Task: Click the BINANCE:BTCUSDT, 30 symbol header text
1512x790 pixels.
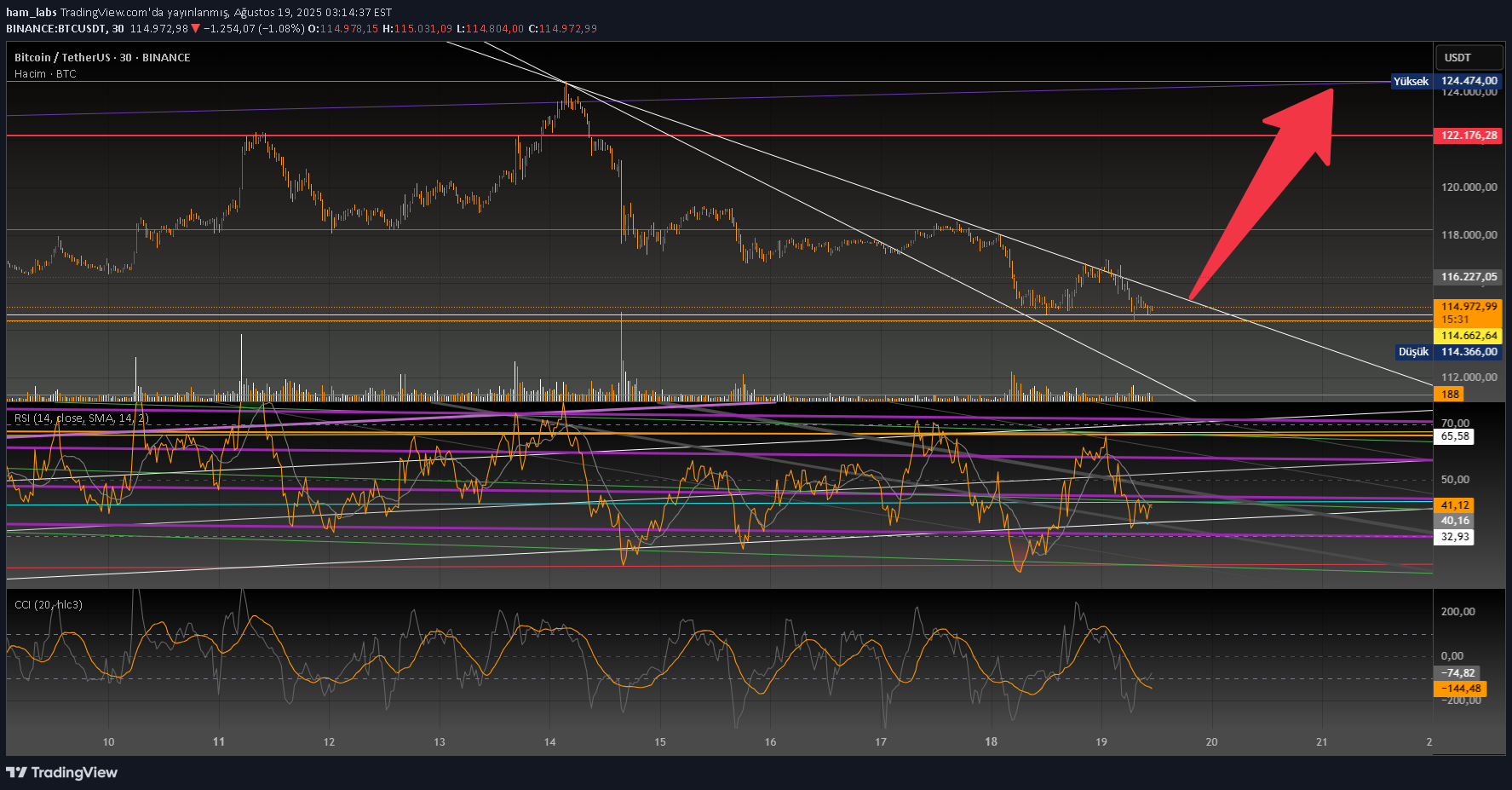Action: 65,28
